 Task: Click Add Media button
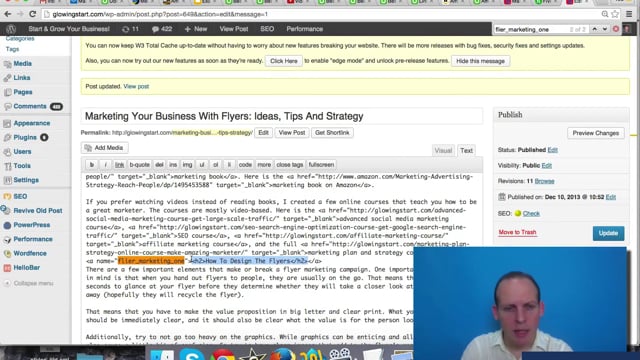pos(104,148)
